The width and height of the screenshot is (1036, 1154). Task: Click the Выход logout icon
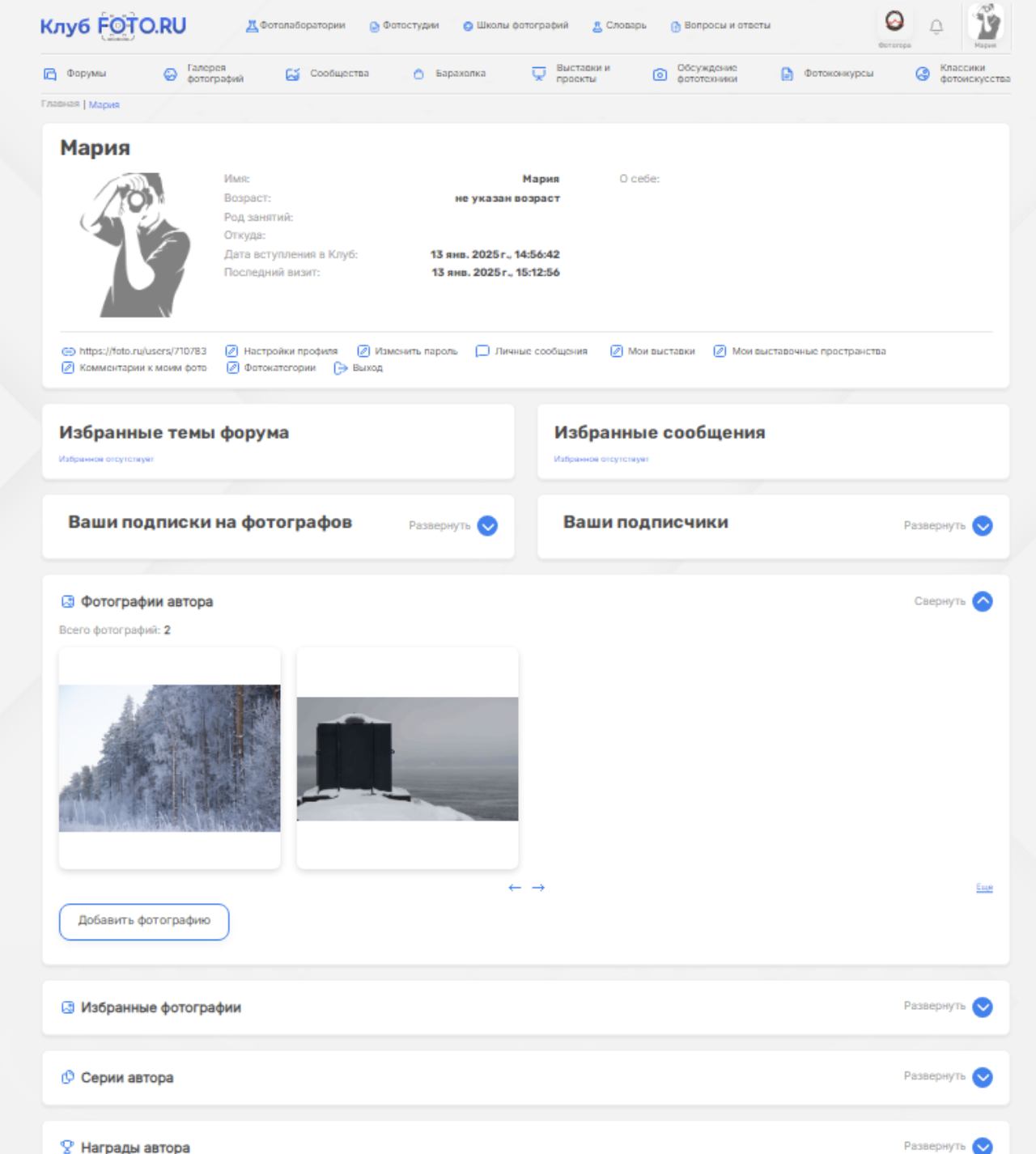(341, 368)
